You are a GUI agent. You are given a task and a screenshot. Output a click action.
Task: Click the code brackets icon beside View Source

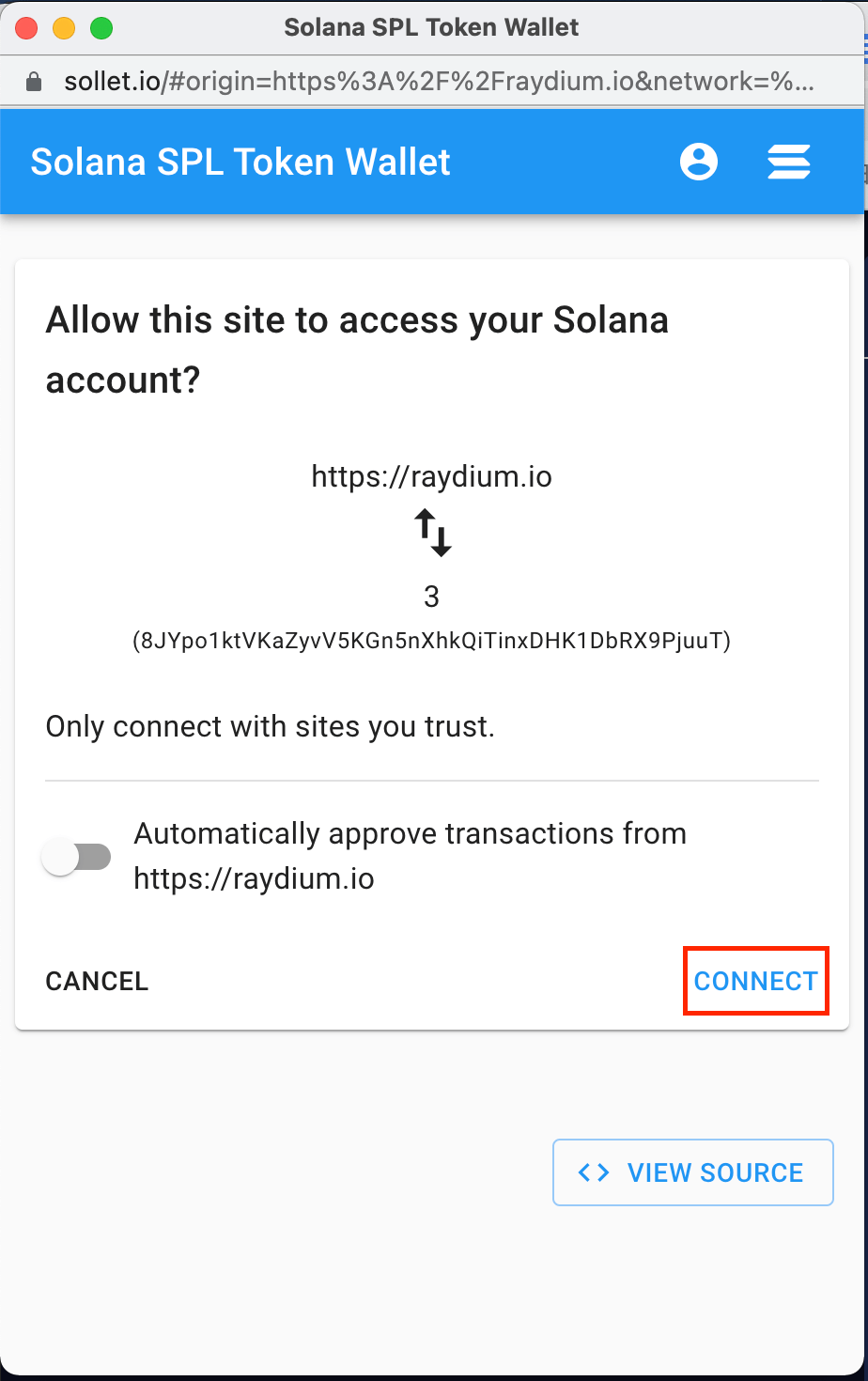[594, 1172]
